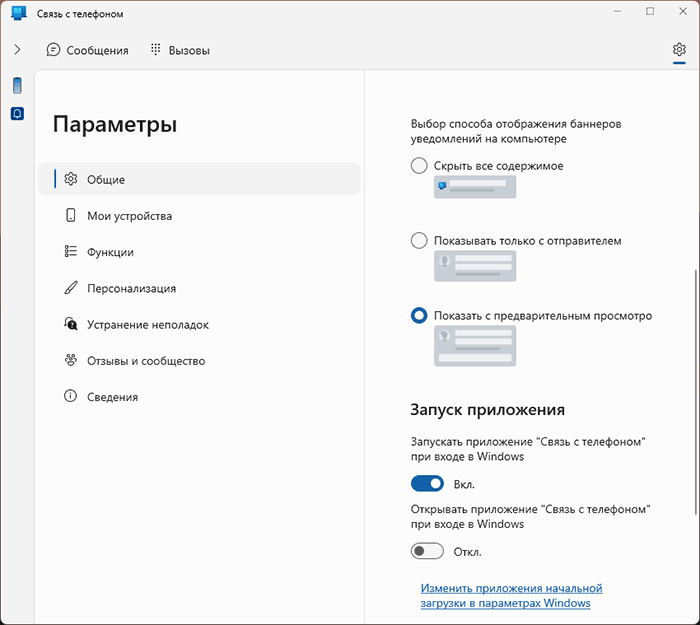Close the Связь с телефоном window
This screenshot has width=700, height=625.
(683, 11)
